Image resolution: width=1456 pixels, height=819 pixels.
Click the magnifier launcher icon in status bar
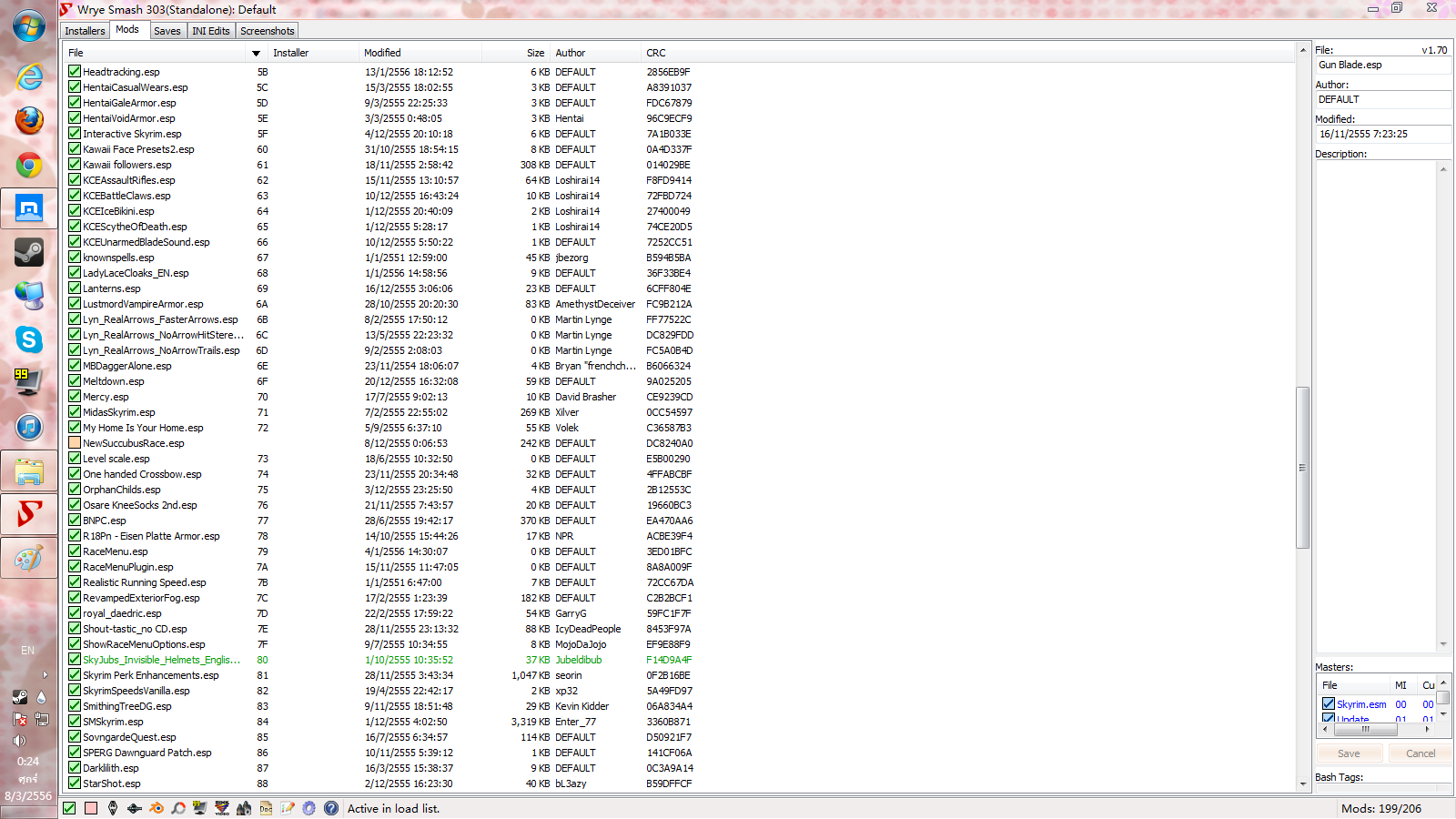178,808
